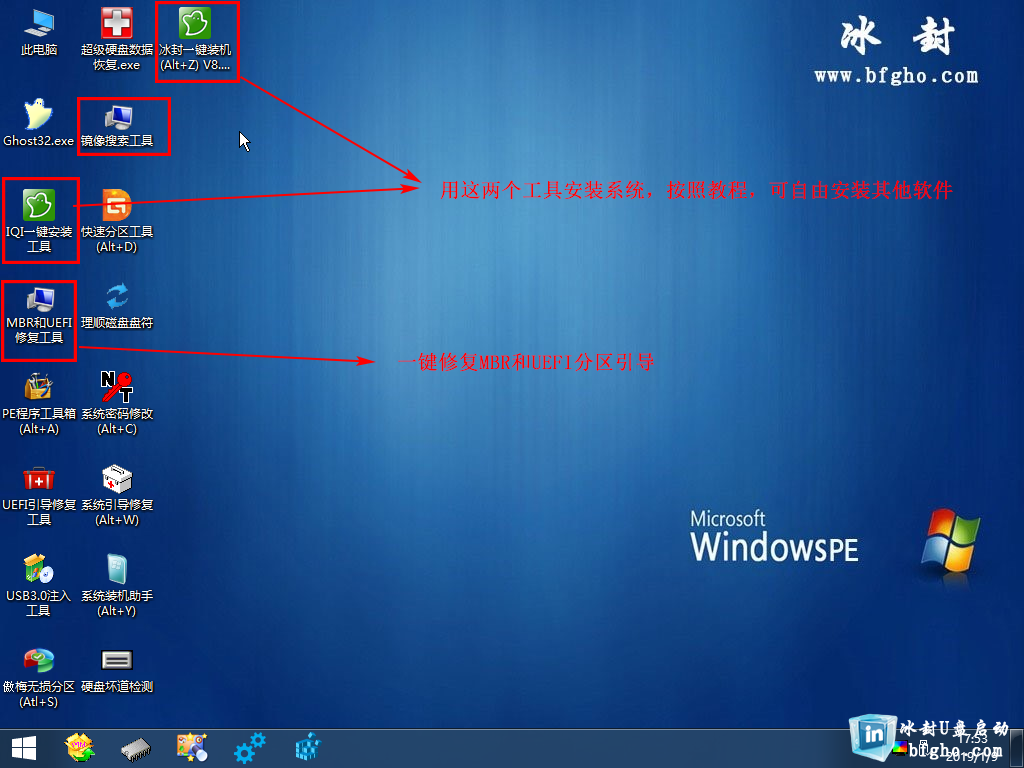Open 镜像搜索工具 desktop icon

[x=117, y=126]
